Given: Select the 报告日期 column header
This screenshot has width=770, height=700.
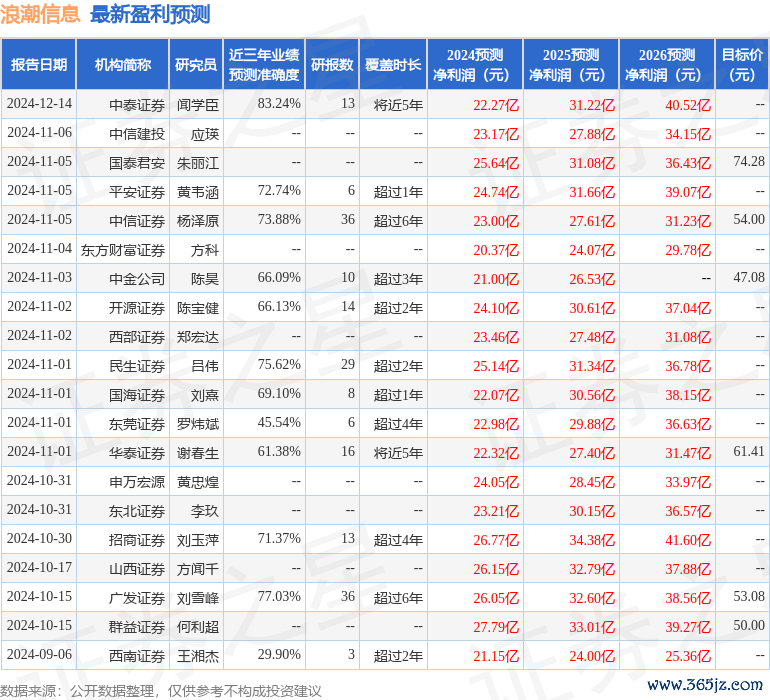Looking at the screenshot, I should click(x=39, y=64).
